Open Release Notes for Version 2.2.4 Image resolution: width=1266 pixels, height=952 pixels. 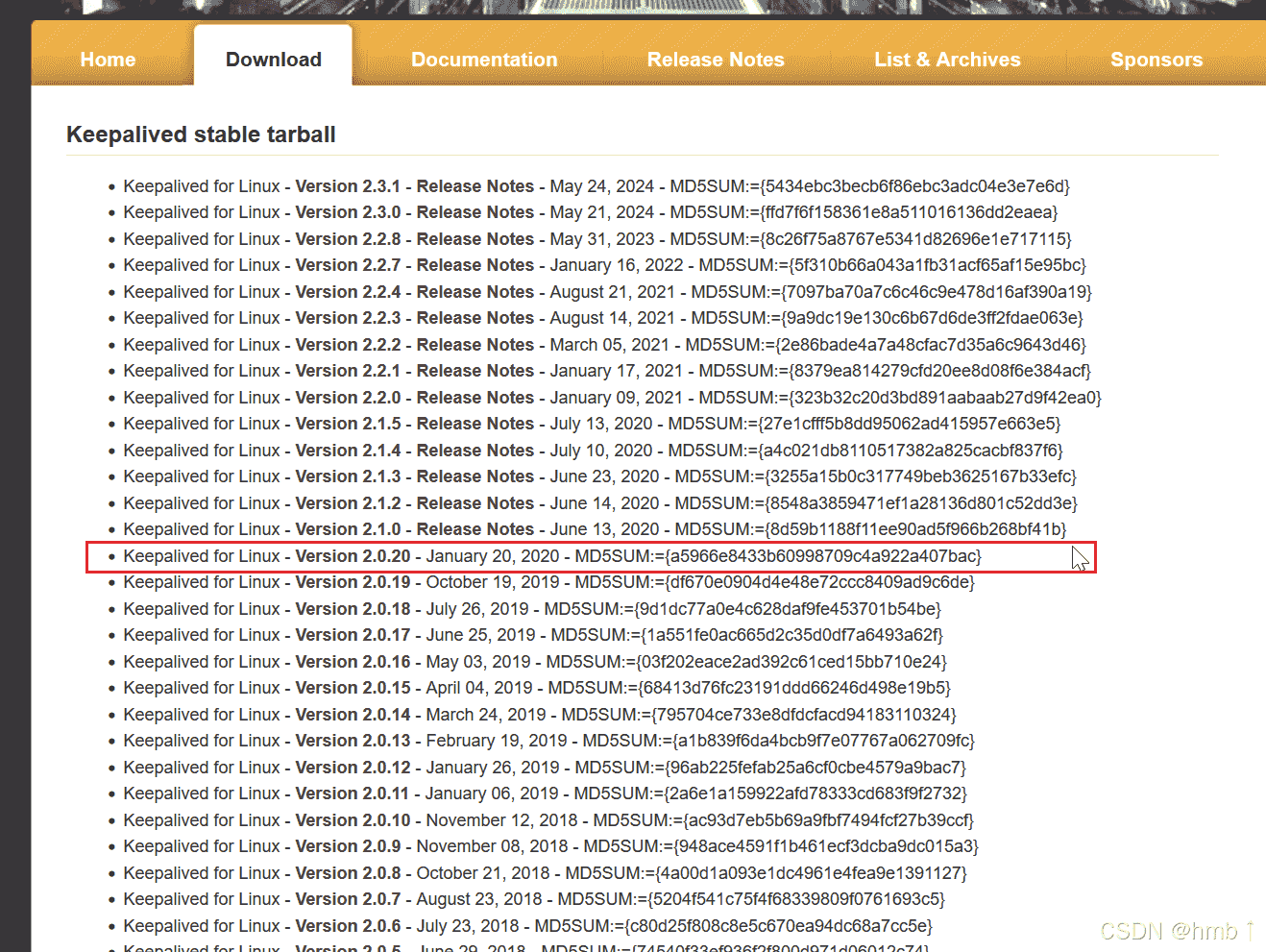[x=475, y=292]
